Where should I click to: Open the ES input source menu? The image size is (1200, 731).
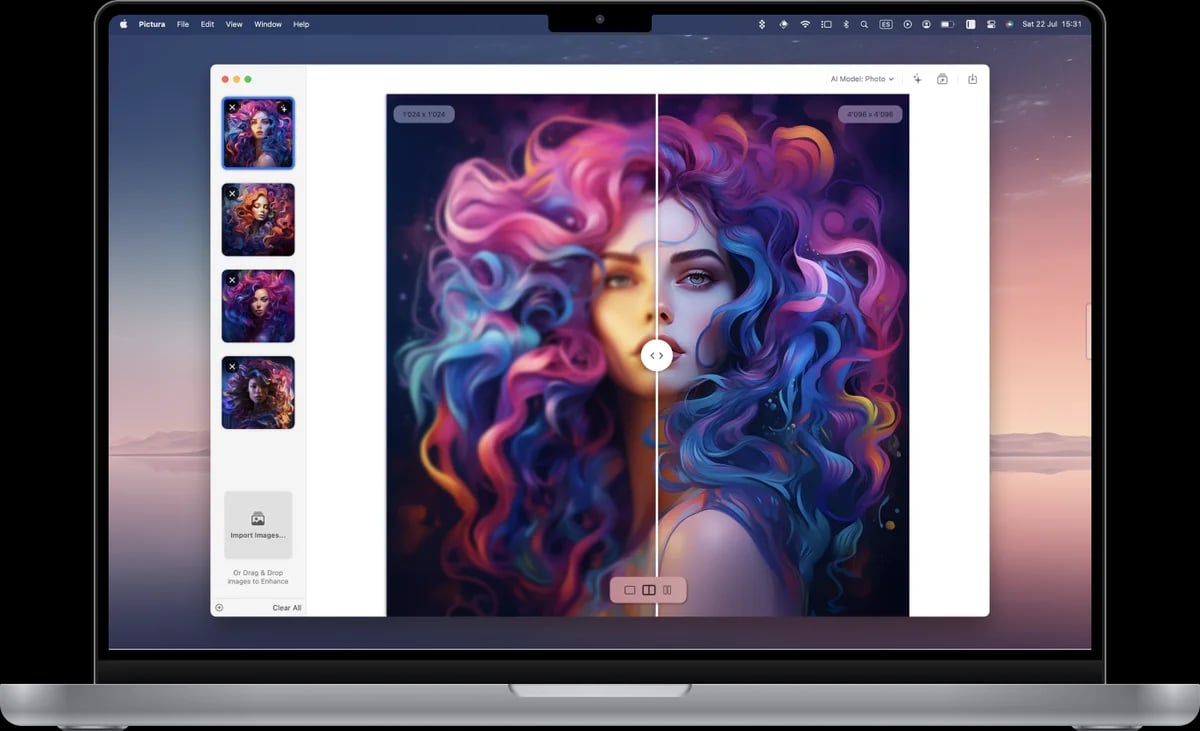tap(886, 24)
